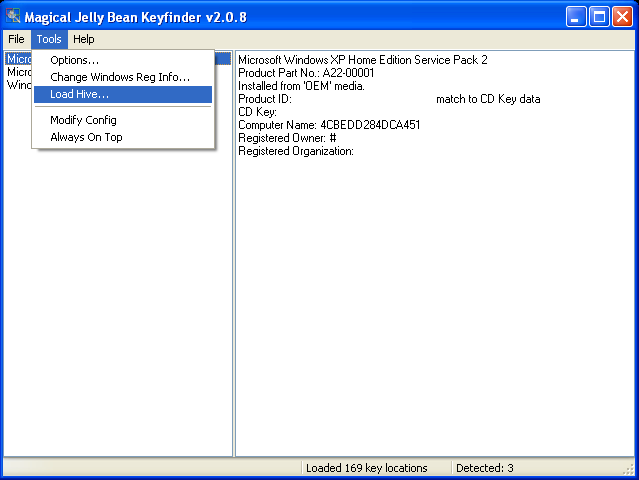This screenshot has width=639, height=480.
Task: Click 'Loaded 169 key locations' status panel
Action: coord(366,468)
